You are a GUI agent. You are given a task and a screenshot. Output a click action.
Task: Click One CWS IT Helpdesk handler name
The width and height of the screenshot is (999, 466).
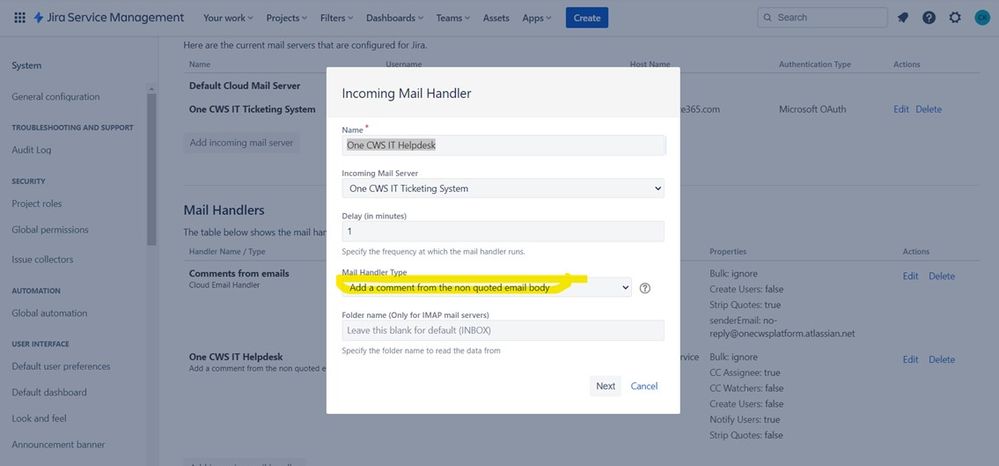pos(236,357)
